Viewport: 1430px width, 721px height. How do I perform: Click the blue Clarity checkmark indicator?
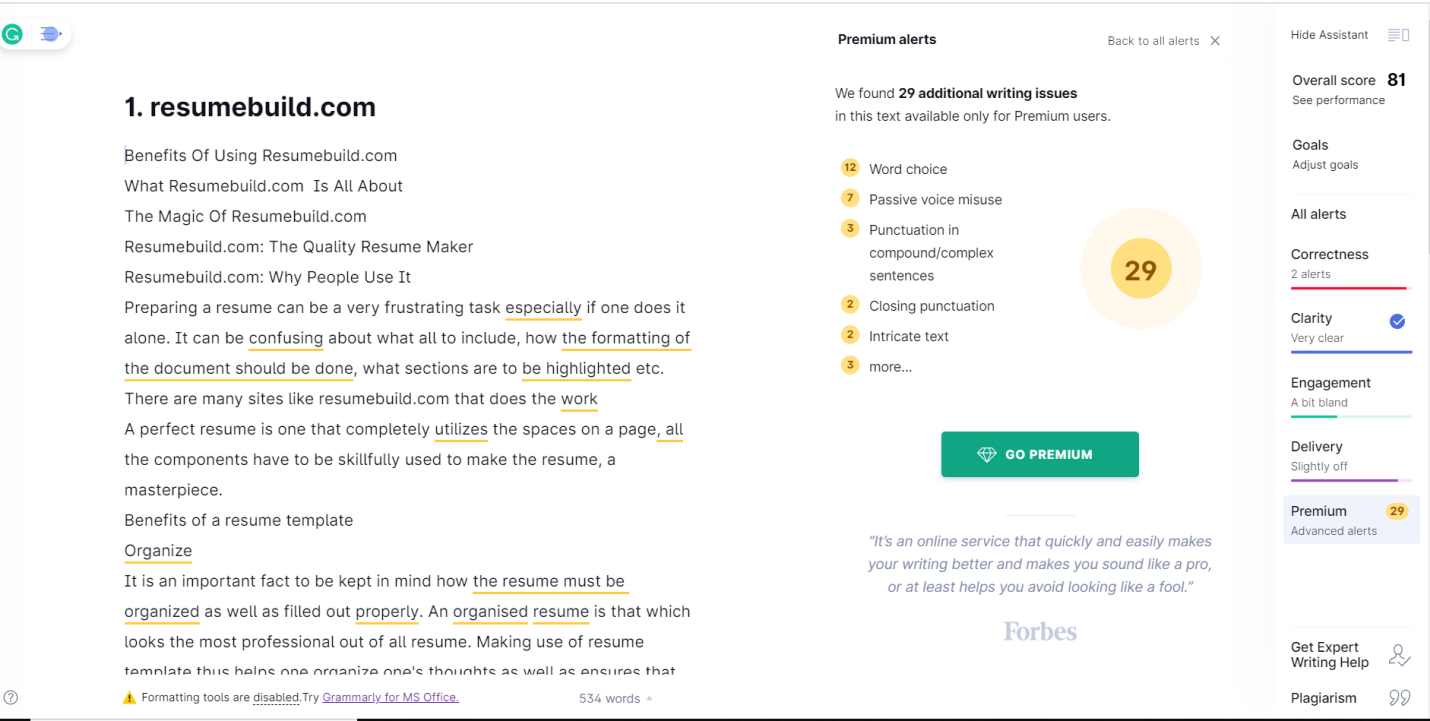[x=1398, y=321]
